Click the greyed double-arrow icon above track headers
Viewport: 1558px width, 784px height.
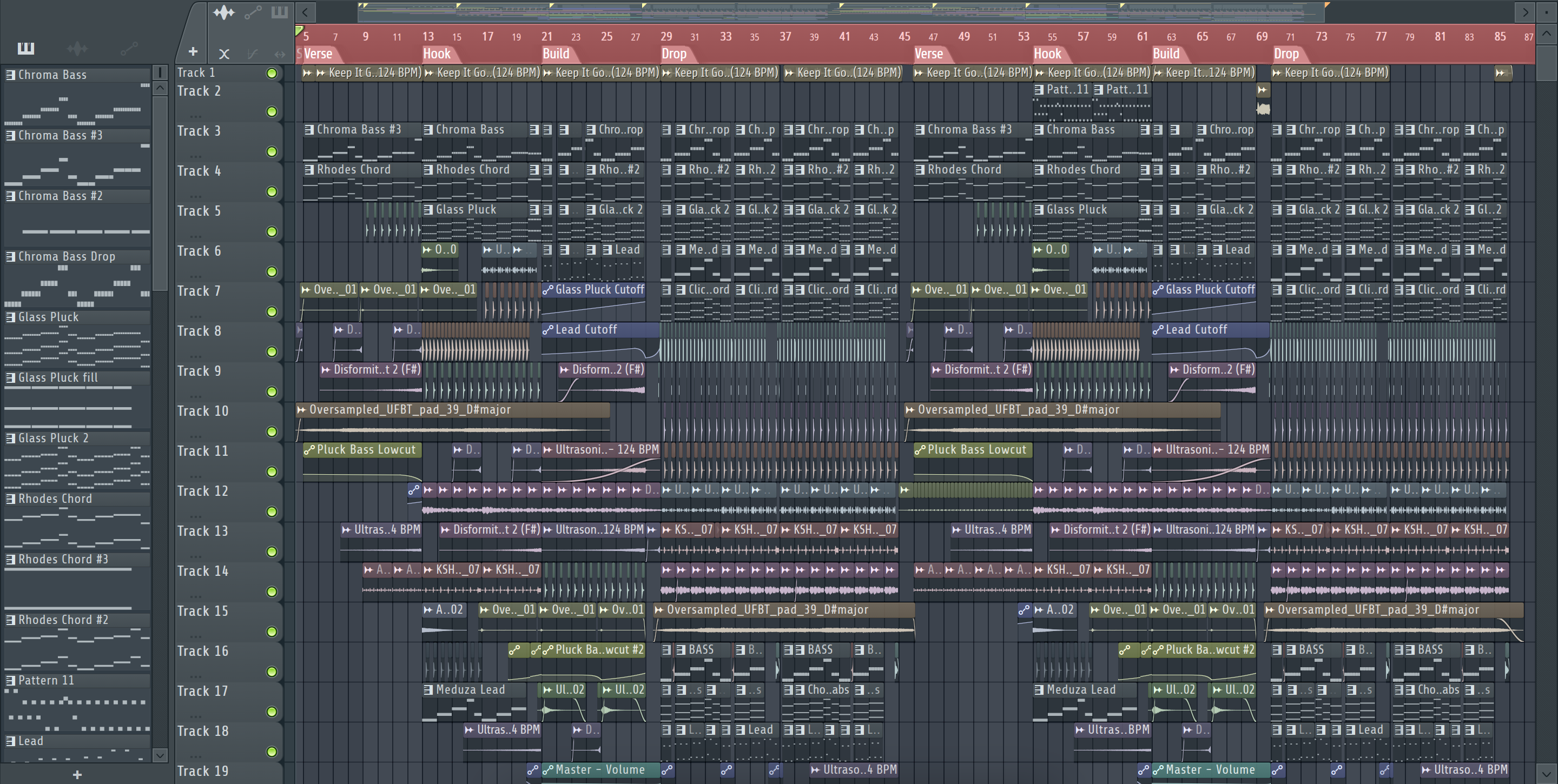(280, 54)
